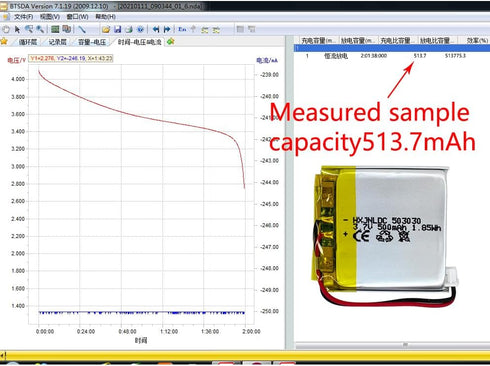Switch to the 循环层 tab
The image size is (490, 366).
click(28, 42)
